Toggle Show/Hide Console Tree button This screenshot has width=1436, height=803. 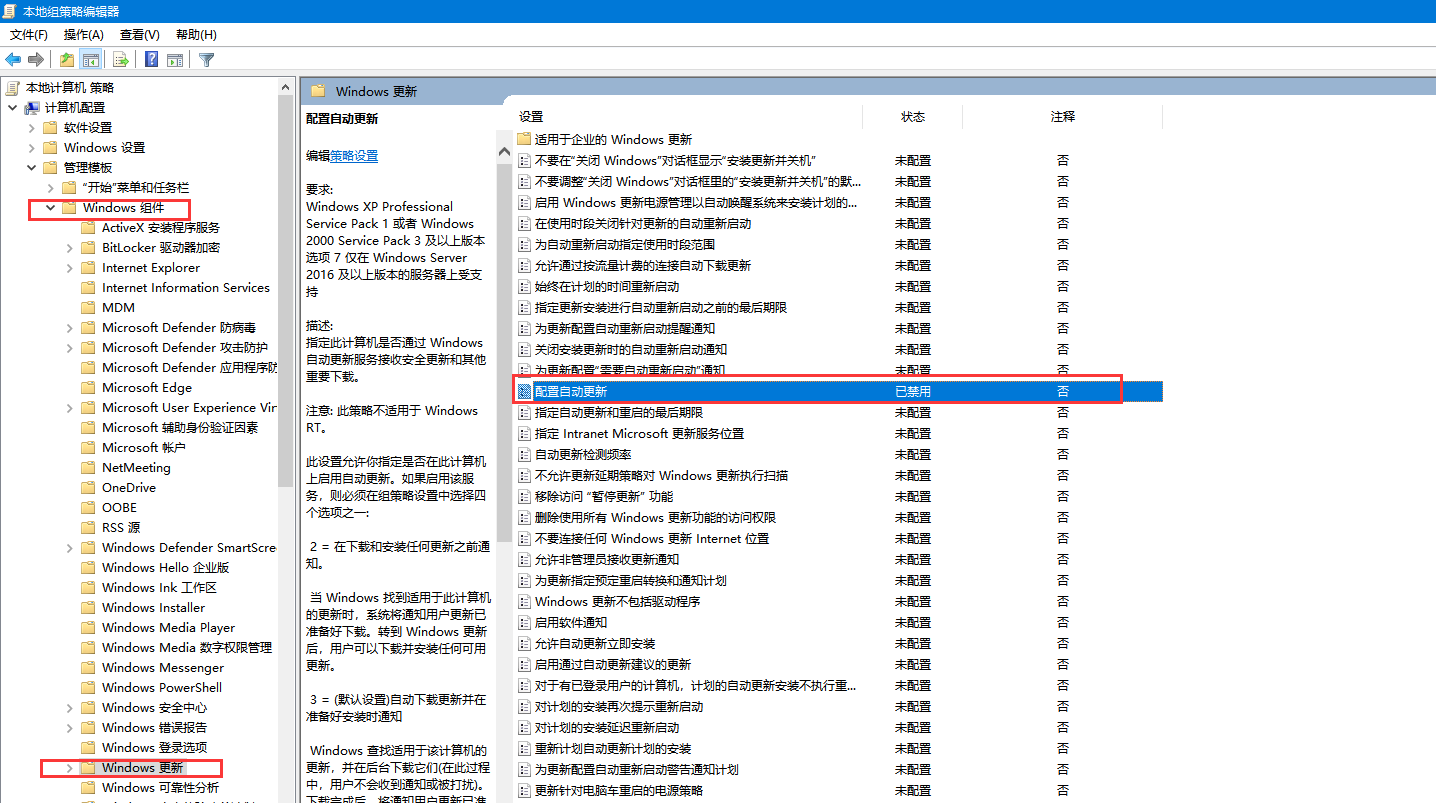(x=90, y=59)
